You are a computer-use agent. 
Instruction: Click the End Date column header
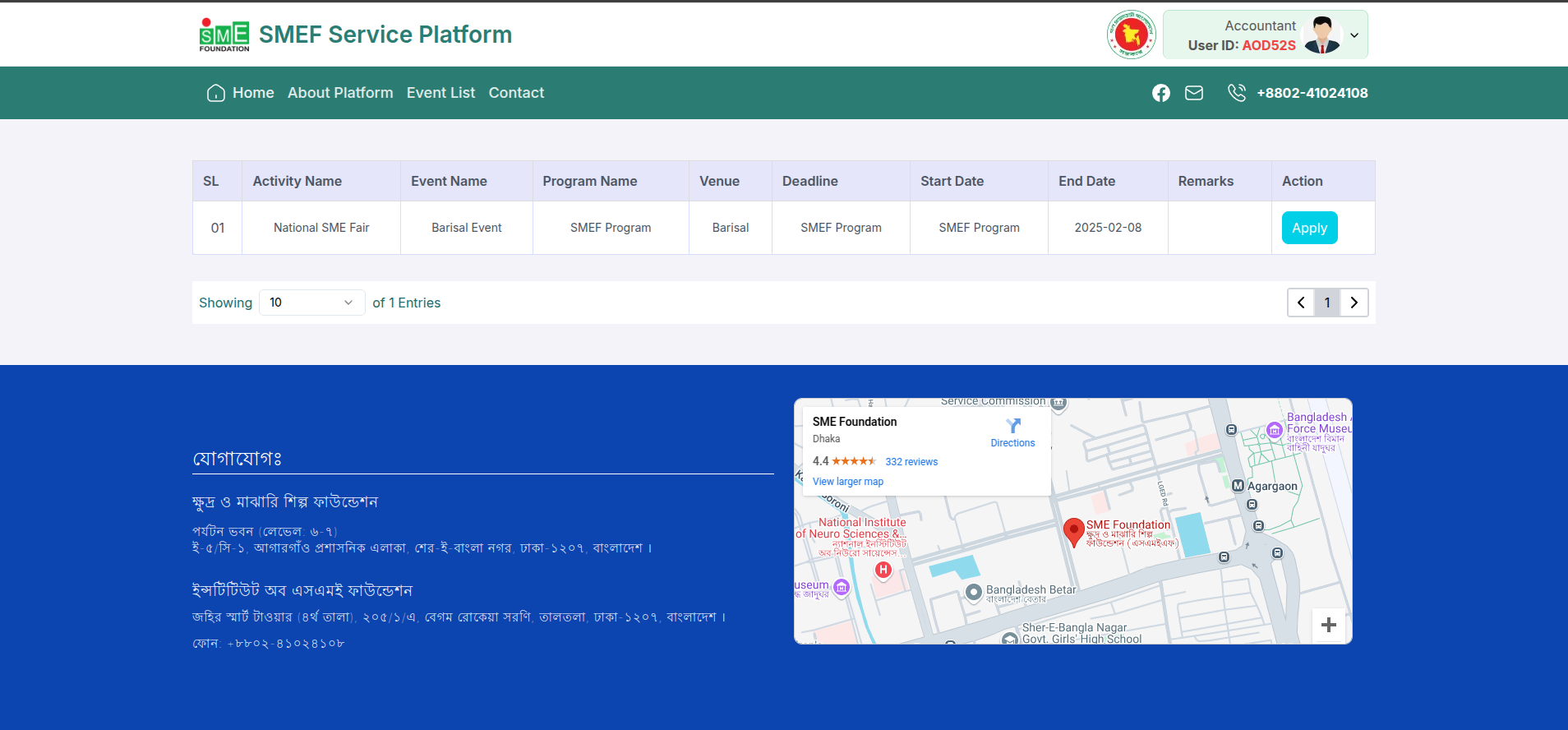pyautogui.click(x=1108, y=181)
